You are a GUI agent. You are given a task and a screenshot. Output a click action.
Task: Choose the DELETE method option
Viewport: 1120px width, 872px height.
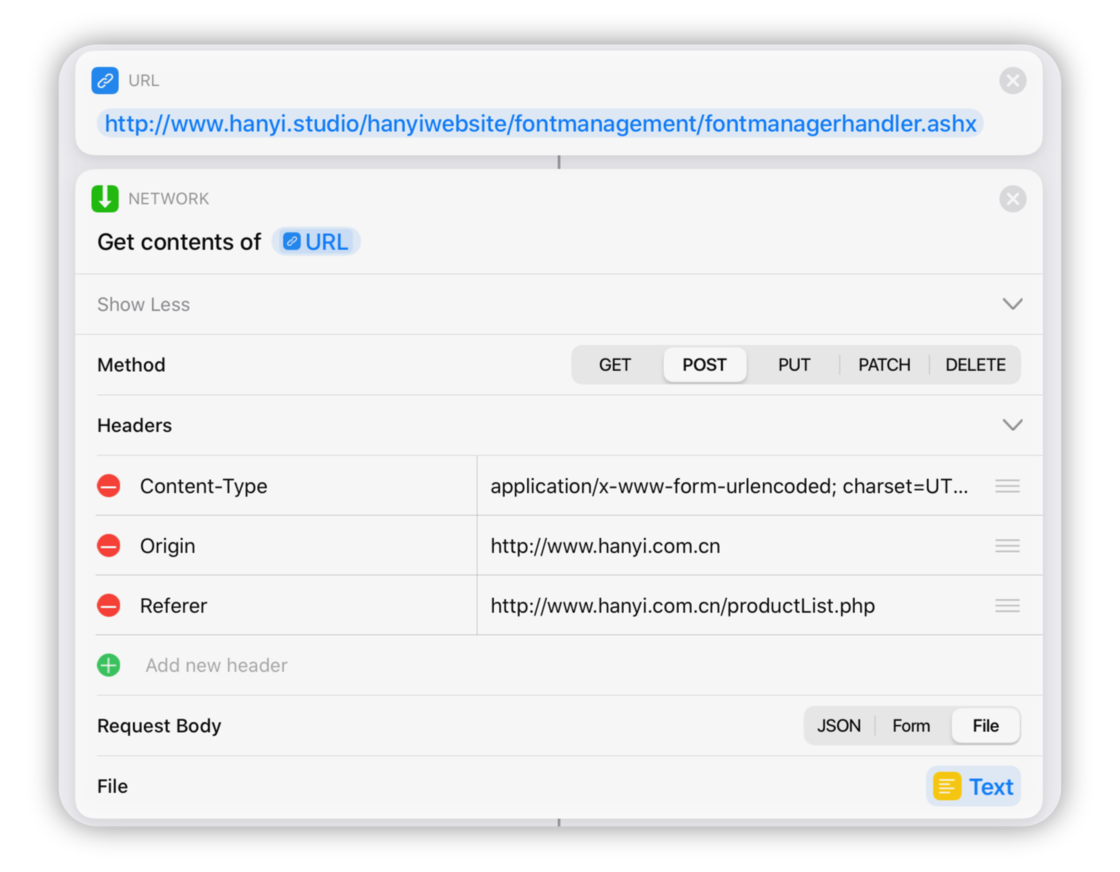[x=975, y=365]
